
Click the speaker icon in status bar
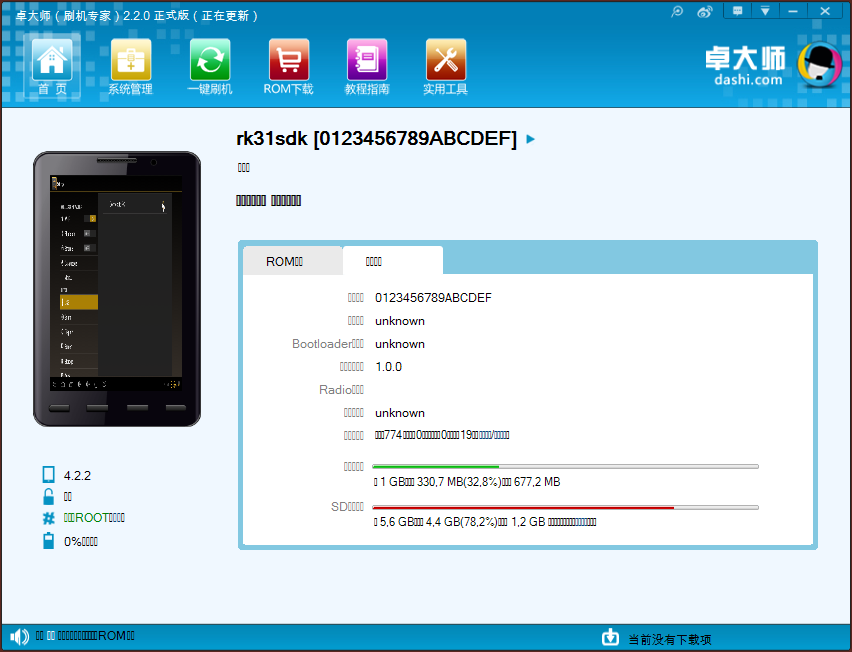20,636
